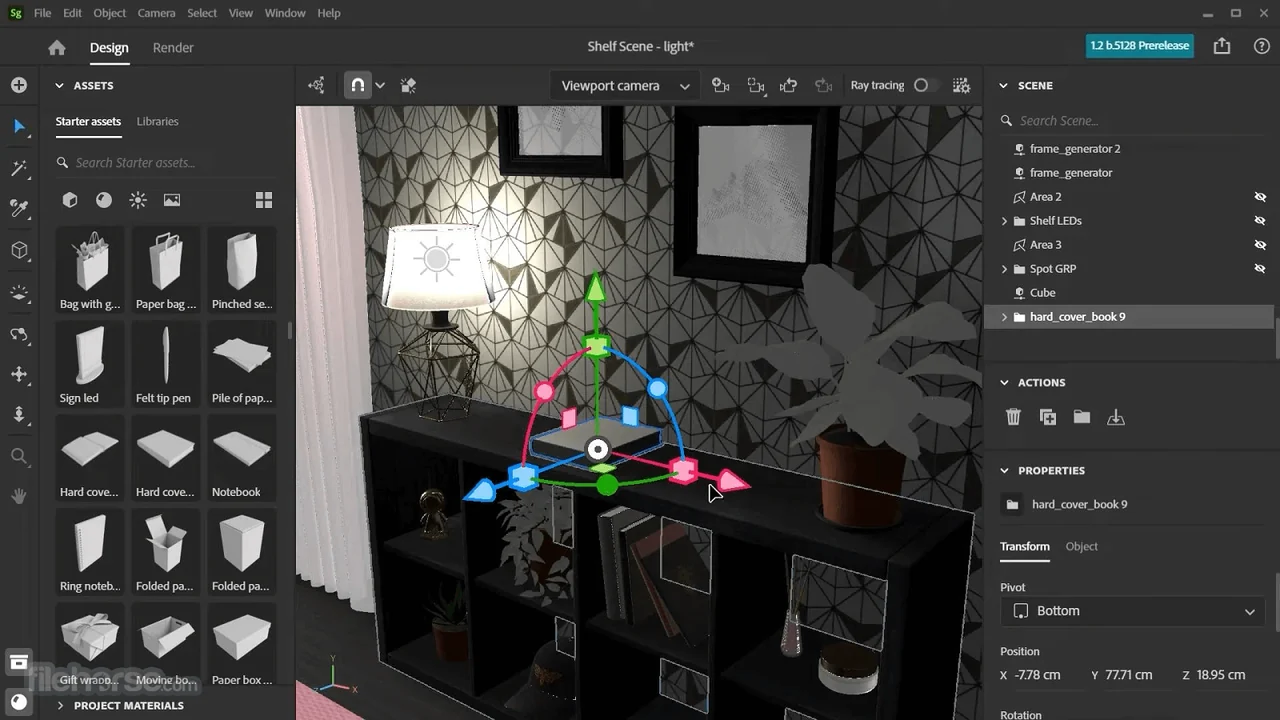Viewport: 1280px width, 720px height.
Task: Select the Zoom magnifier tool
Action: 19,456
